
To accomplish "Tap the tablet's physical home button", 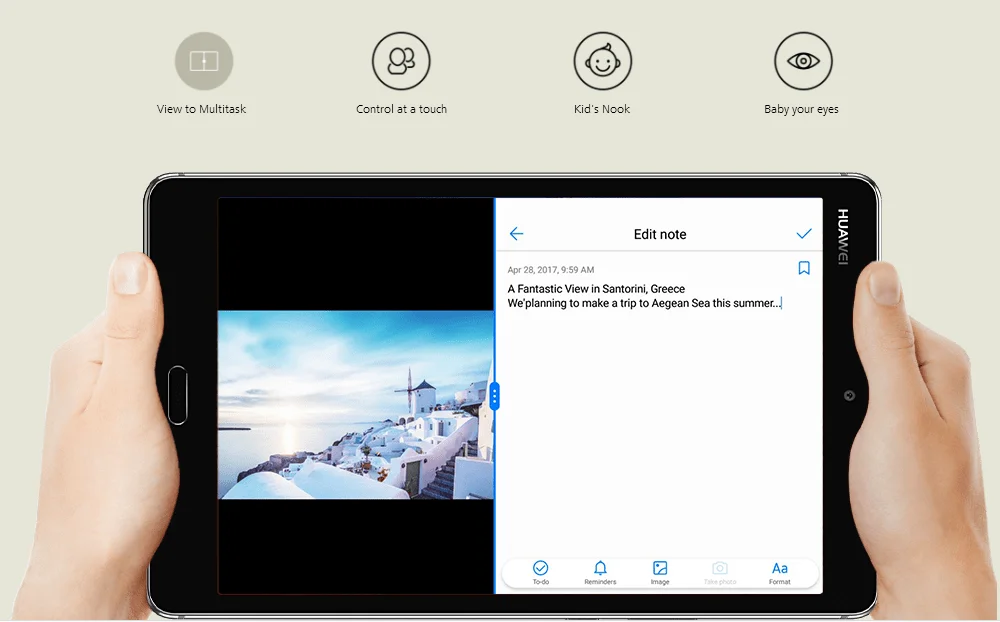I will click(x=178, y=395).
